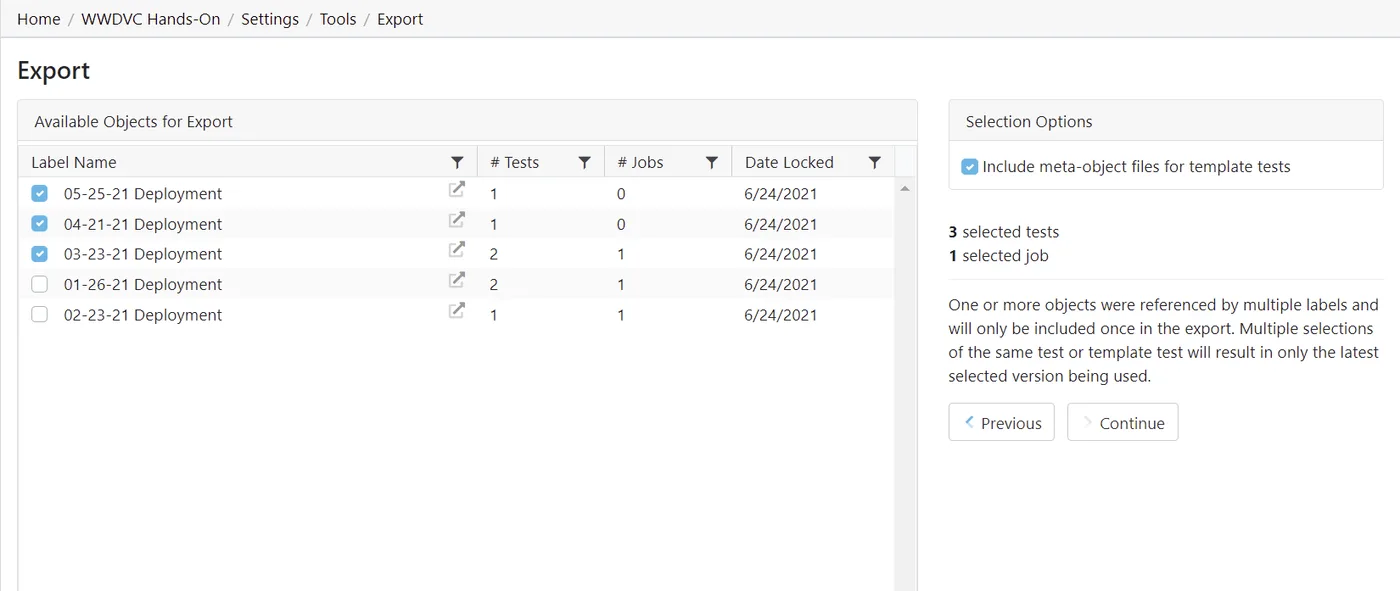Screen dimensions: 1400x591
Task: Check the 01-26-21 Deployment checkbox
Action: coord(40,284)
